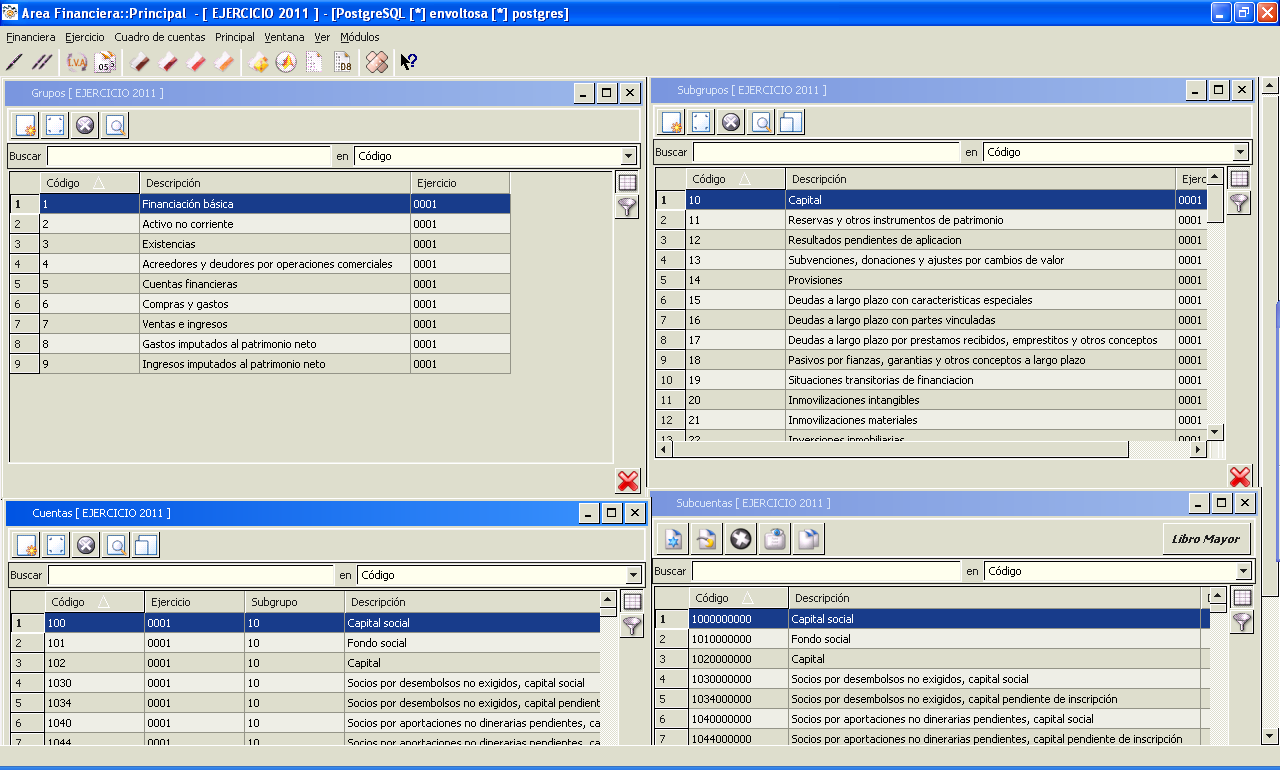Click the filter funnel icon in Cuentas
Image resolution: width=1280 pixels, height=770 pixels.
(x=632, y=626)
